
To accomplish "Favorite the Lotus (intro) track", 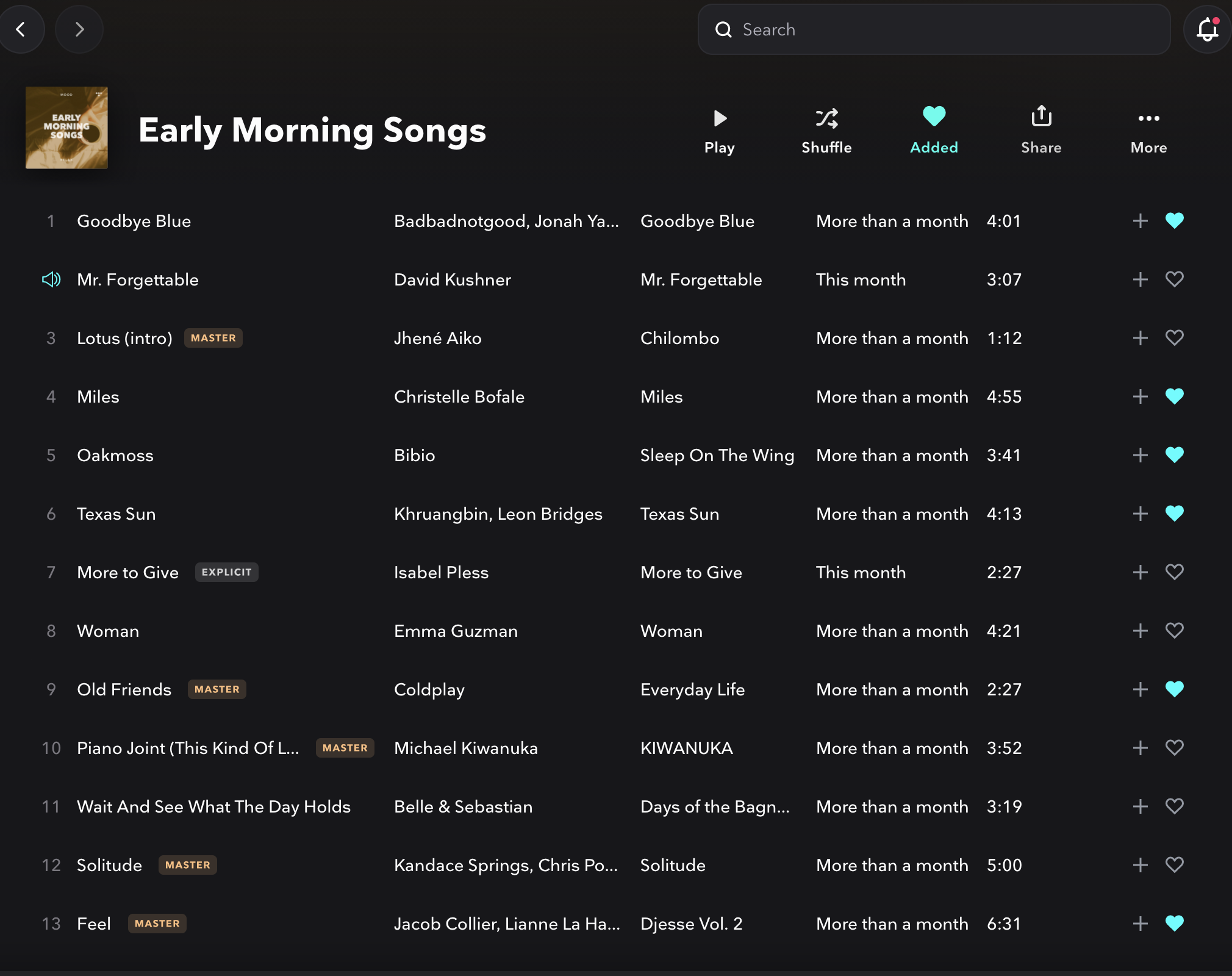I will coord(1174,338).
